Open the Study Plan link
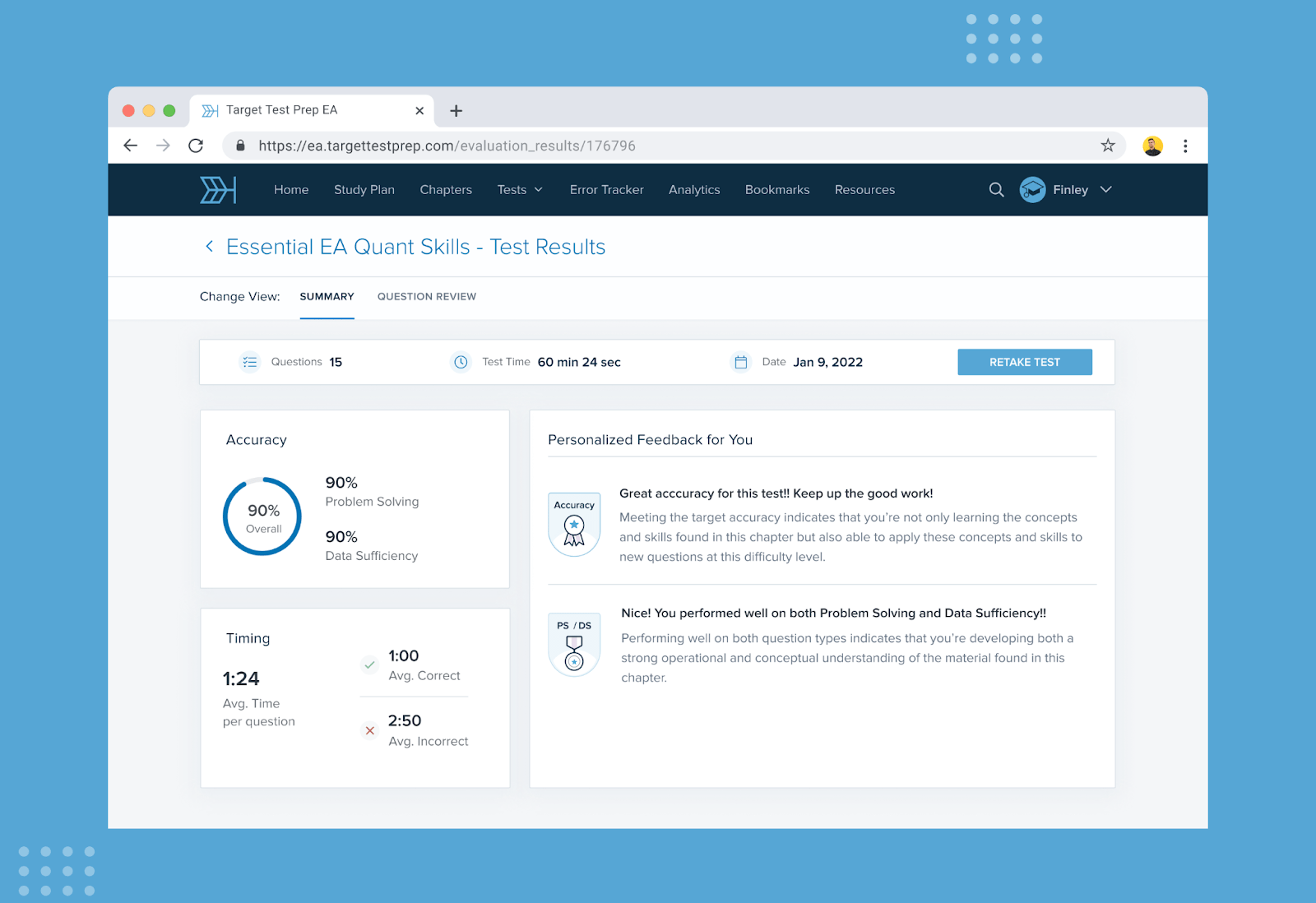The height and width of the screenshot is (903, 1316). click(x=364, y=190)
